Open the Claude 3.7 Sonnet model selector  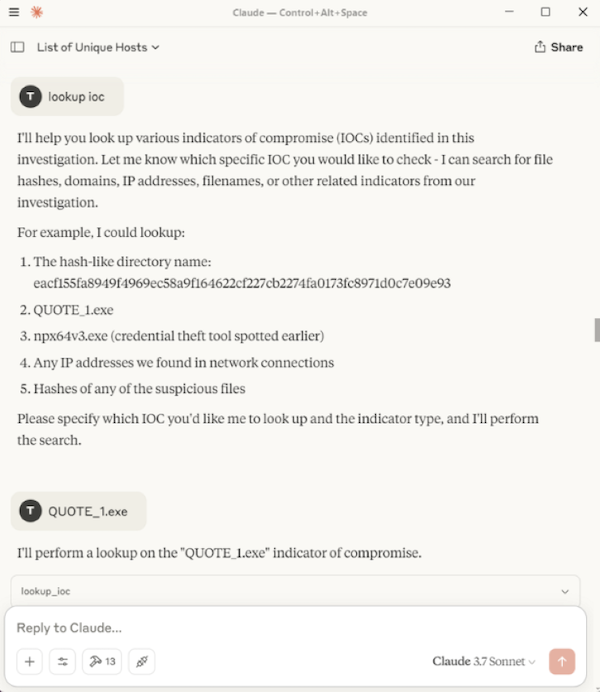coord(485,661)
